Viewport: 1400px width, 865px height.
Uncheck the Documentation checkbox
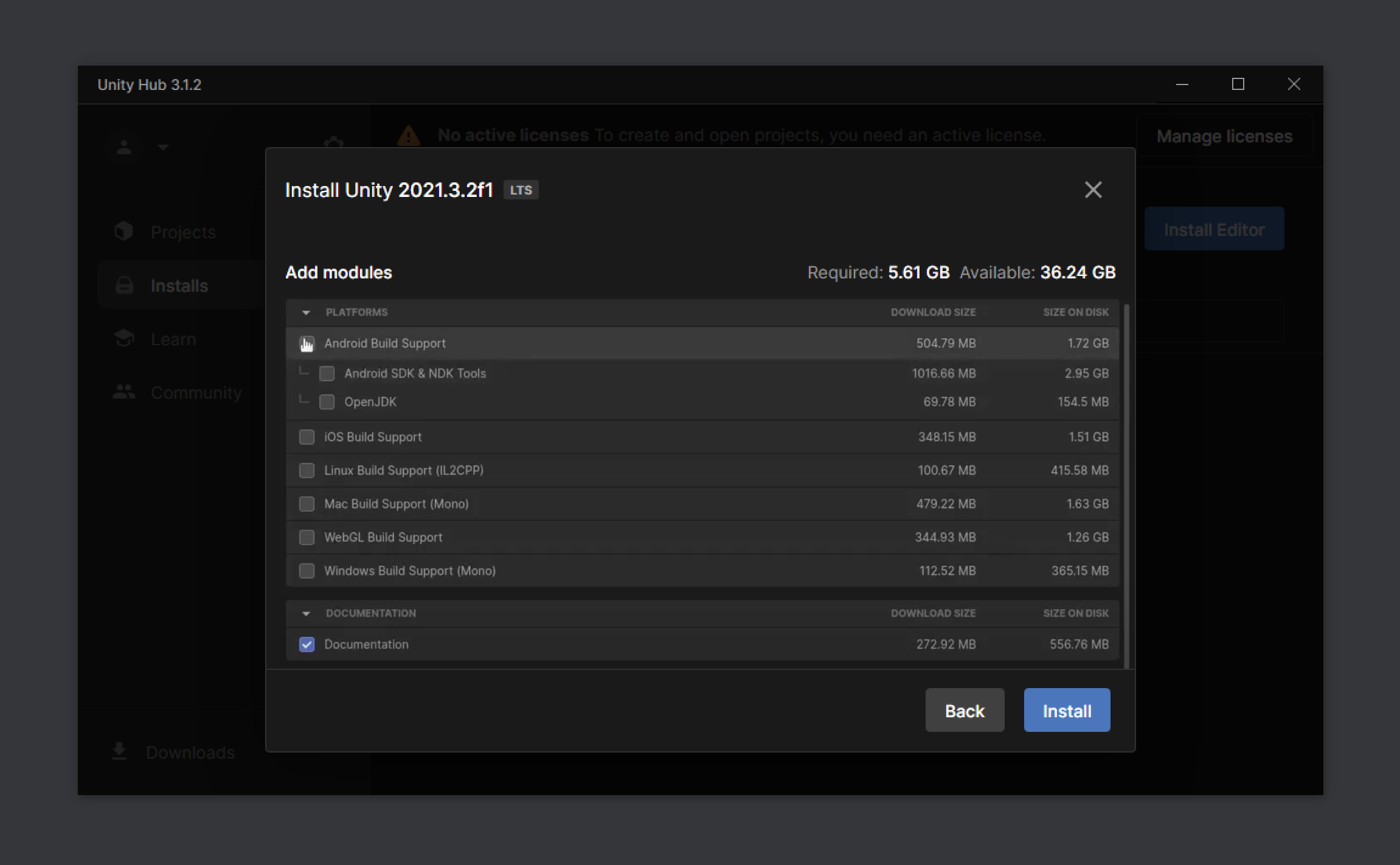tap(307, 644)
